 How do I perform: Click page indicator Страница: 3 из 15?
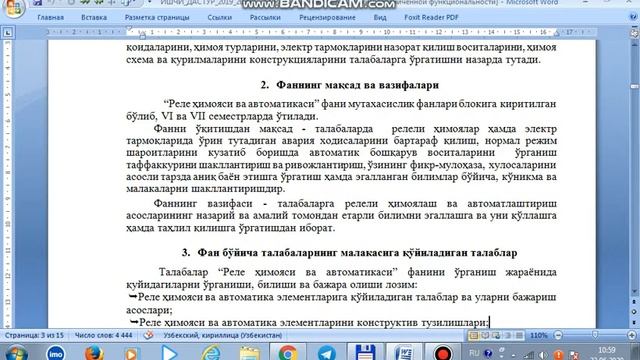34,335
